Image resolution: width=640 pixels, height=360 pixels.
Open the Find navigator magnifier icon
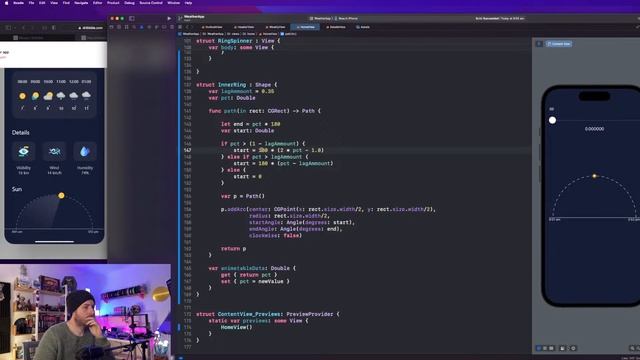(133, 27)
